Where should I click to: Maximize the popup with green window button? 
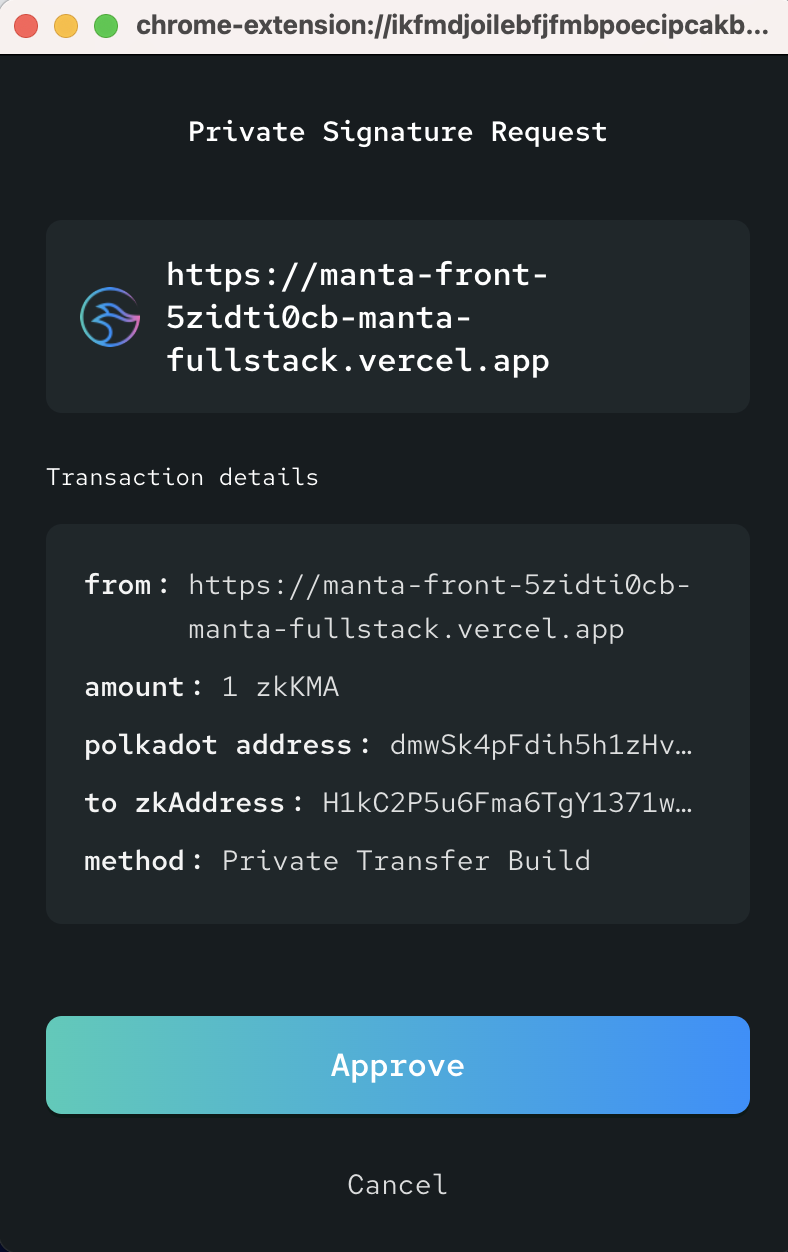tap(106, 26)
